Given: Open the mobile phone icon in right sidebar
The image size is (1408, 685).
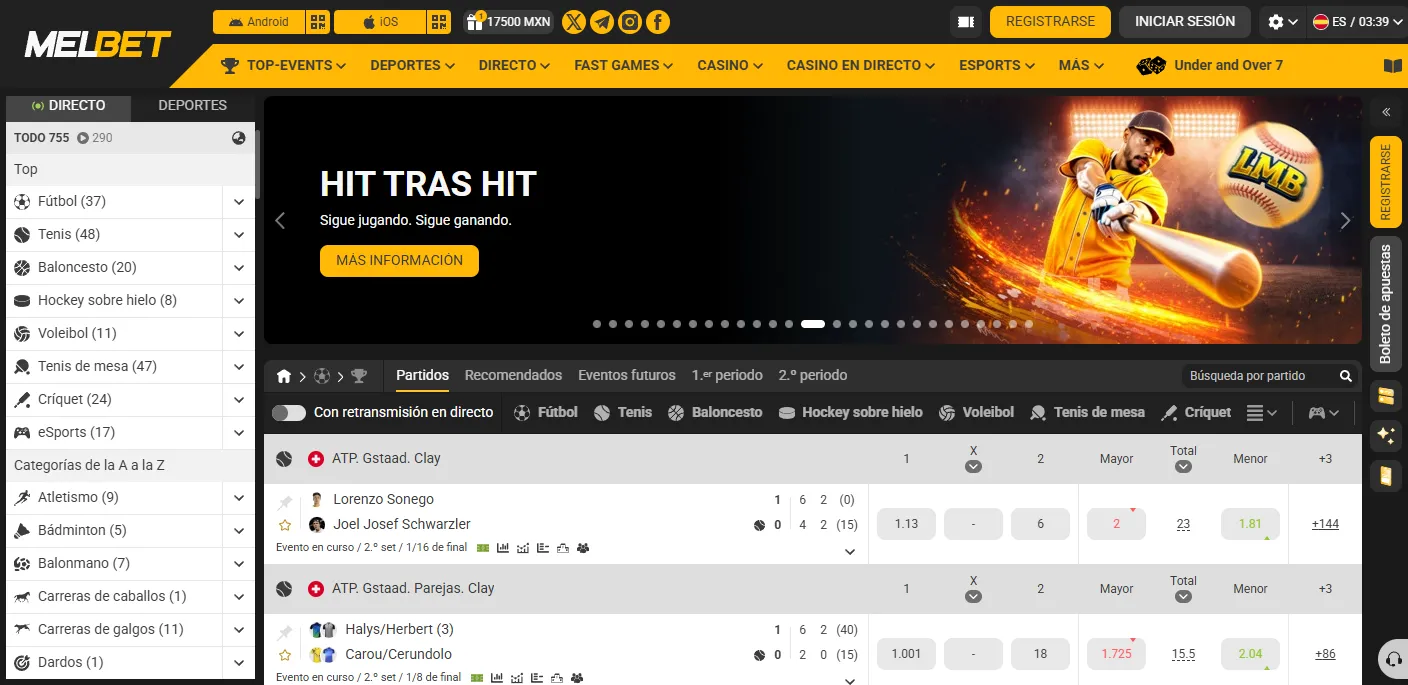Looking at the screenshot, I should 1386,475.
